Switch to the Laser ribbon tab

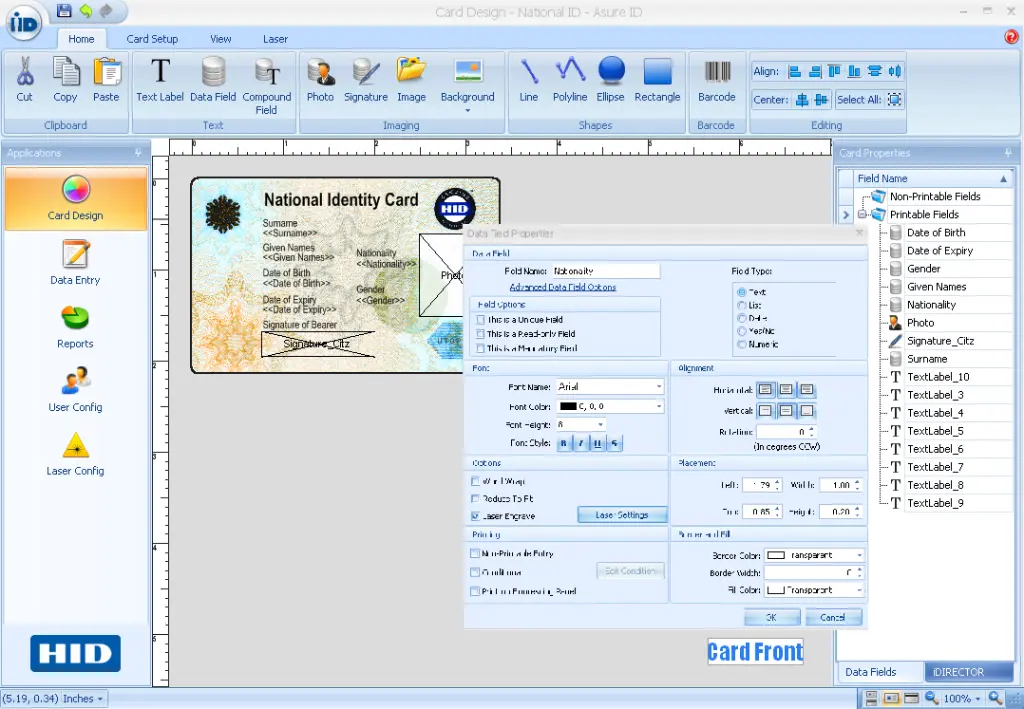(275, 39)
